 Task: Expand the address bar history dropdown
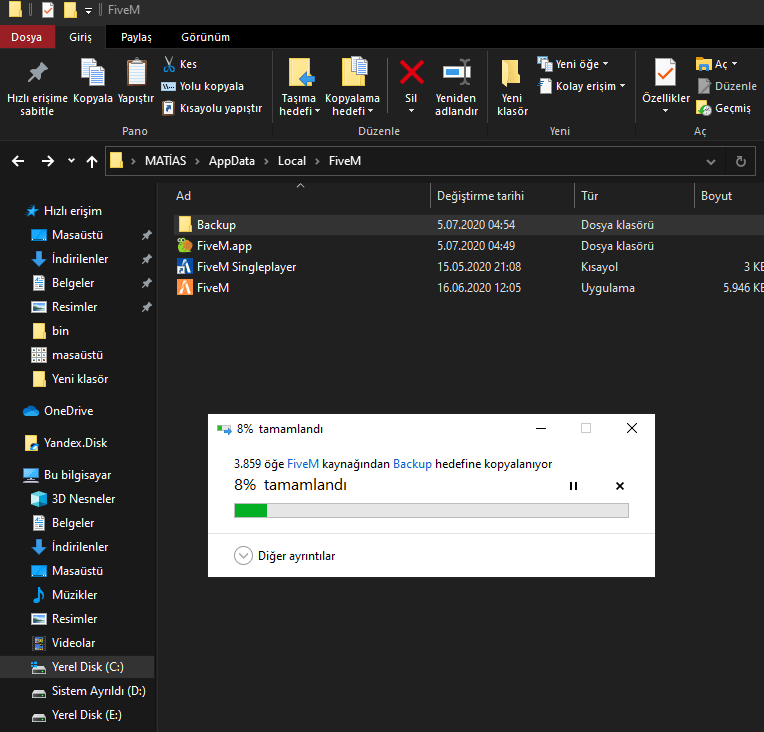[711, 162]
